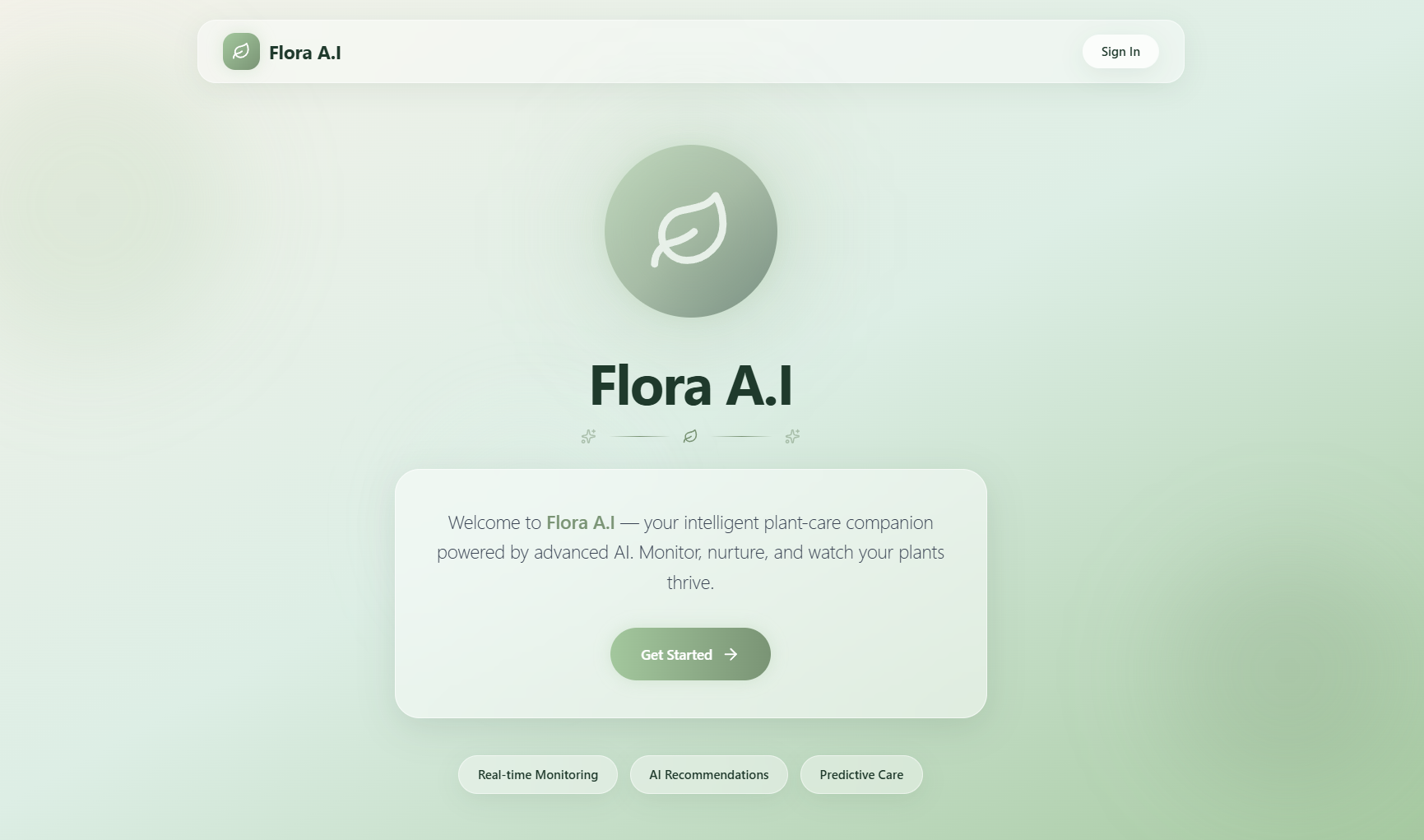
Task: Select the Real-time Monitoring chip
Action: 538,775
